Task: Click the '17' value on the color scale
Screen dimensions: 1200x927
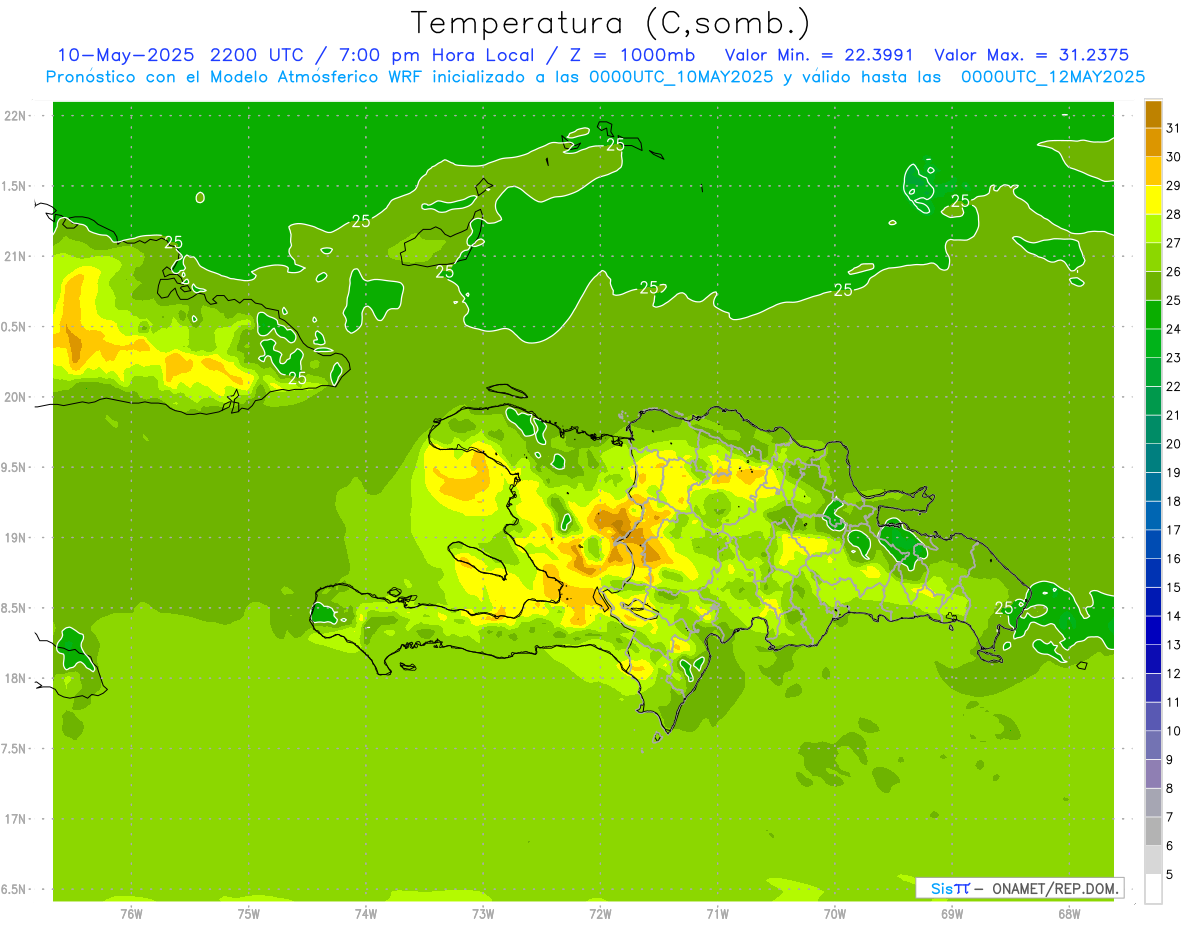Action: (1174, 530)
